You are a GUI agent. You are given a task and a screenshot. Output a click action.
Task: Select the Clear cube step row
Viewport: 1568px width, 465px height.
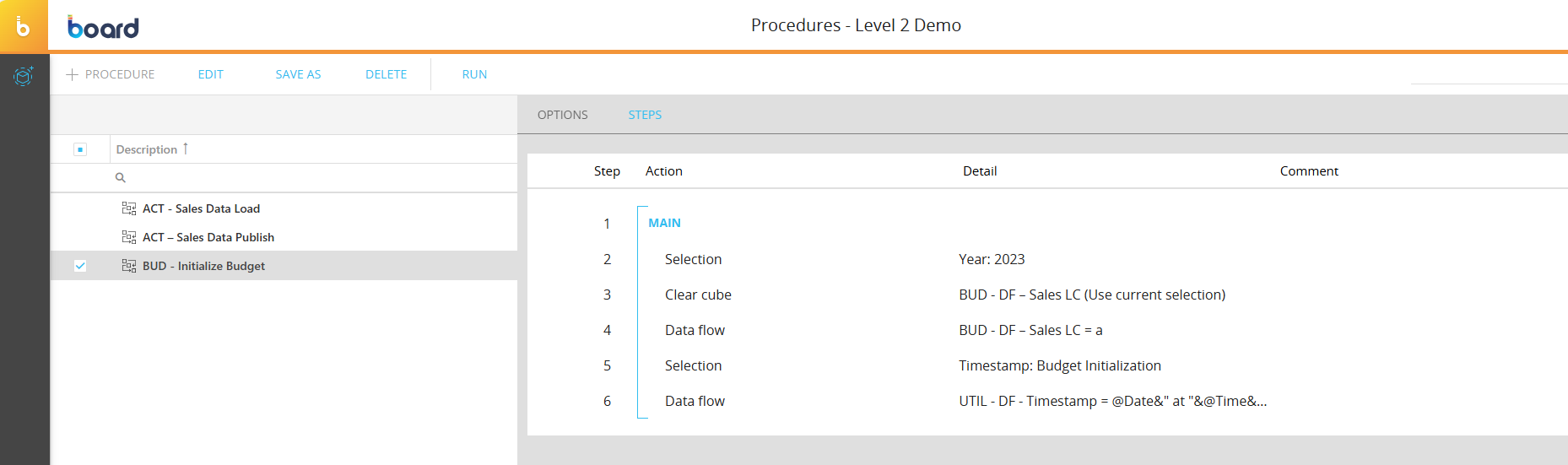pos(698,295)
